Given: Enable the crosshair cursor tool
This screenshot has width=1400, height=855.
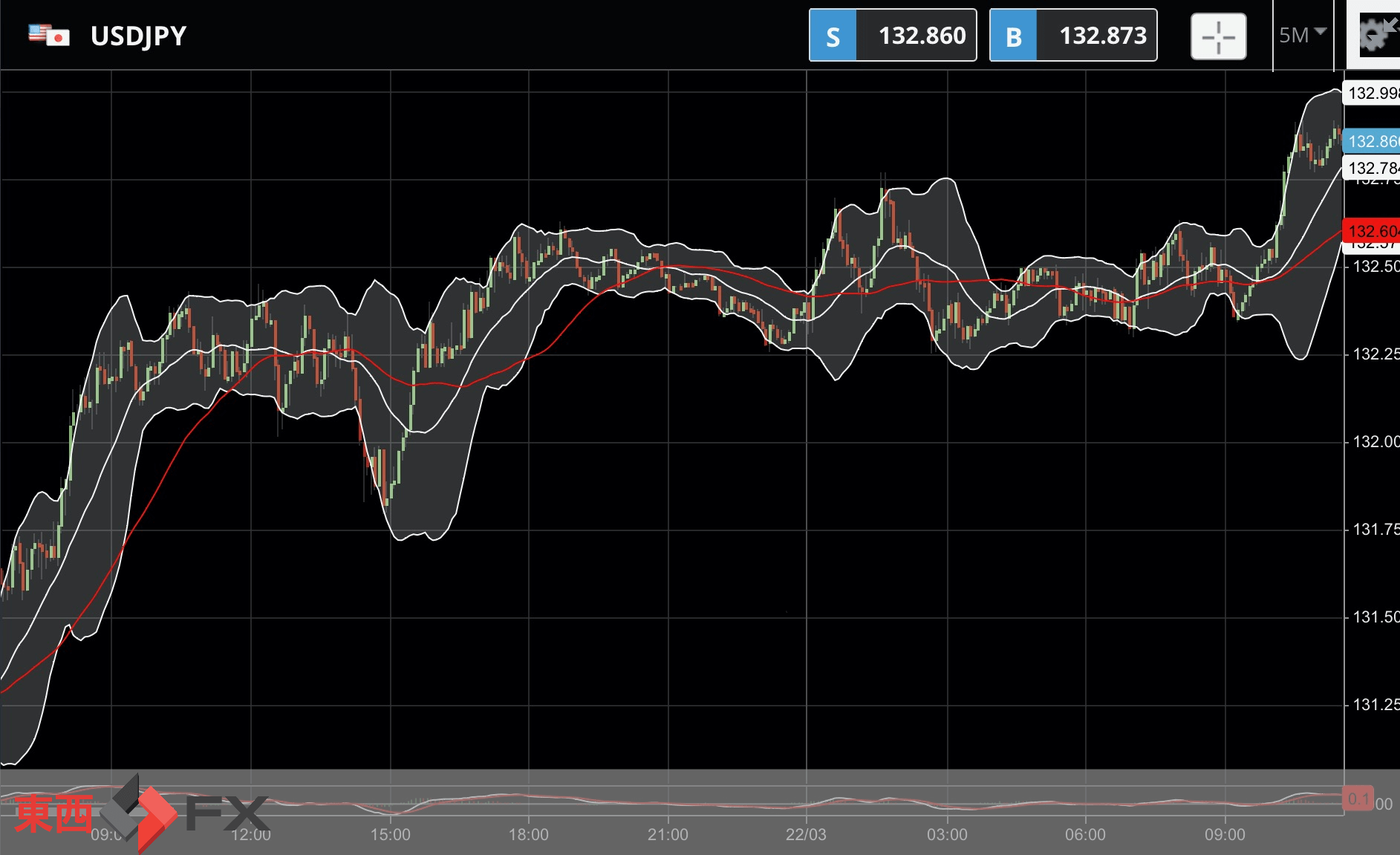Looking at the screenshot, I should pyautogui.click(x=1218, y=36).
